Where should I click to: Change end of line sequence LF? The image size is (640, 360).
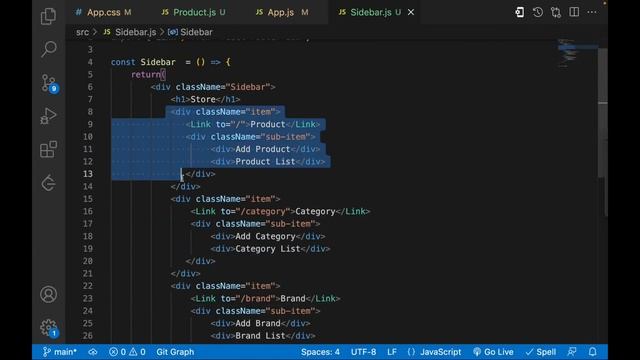pos(392,352)
